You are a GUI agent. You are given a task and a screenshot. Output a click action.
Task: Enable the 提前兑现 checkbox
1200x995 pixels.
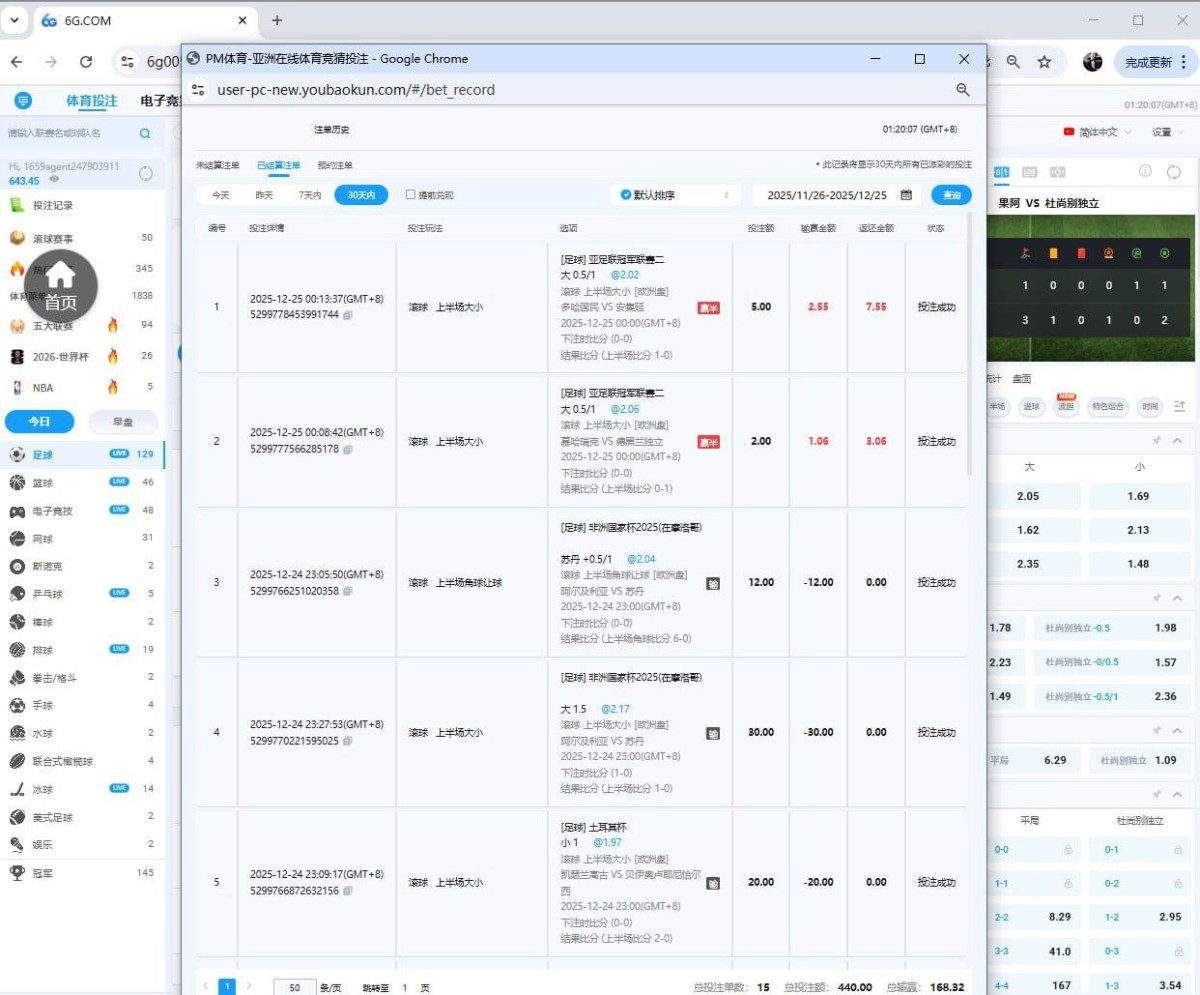tap(411, 195)
